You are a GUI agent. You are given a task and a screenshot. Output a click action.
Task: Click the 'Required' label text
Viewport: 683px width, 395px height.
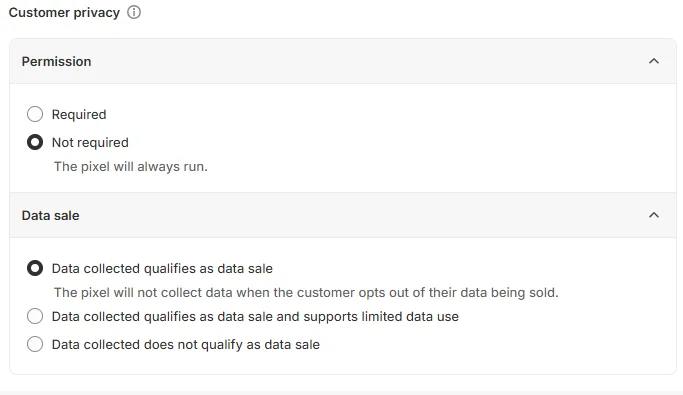coord(79,115)
